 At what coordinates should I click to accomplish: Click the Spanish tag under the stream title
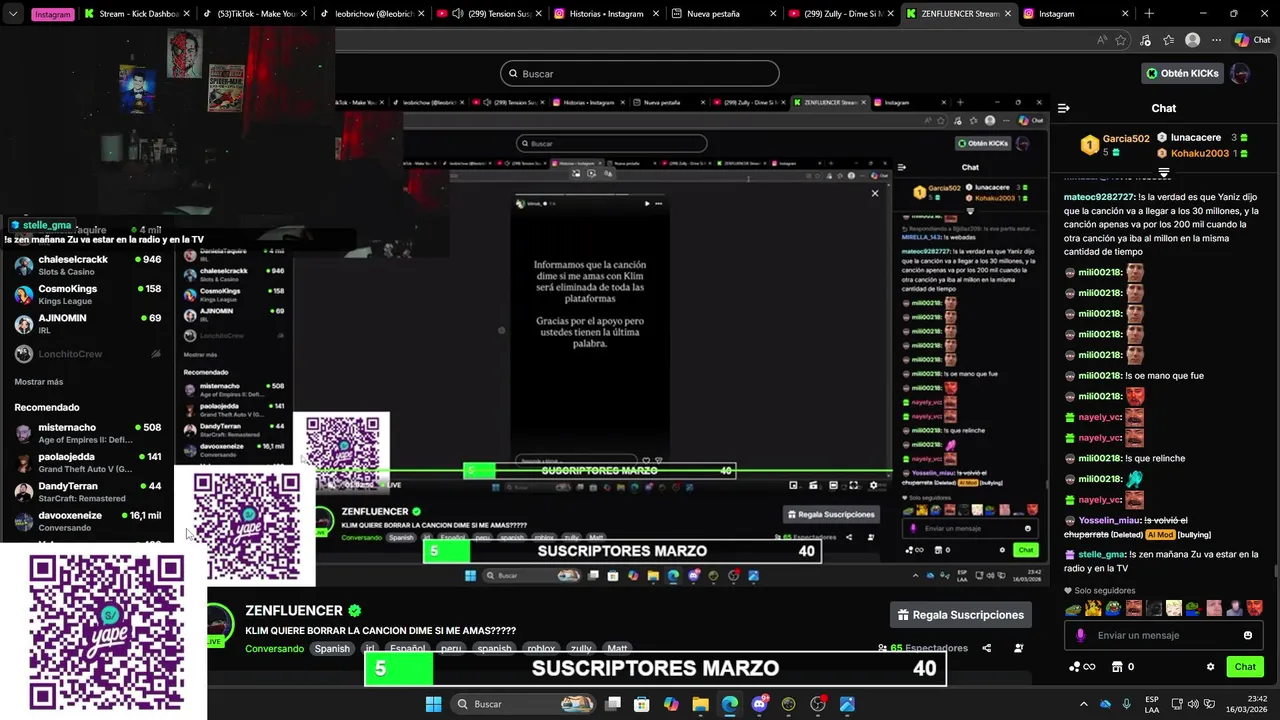click(x=332, y=648)
